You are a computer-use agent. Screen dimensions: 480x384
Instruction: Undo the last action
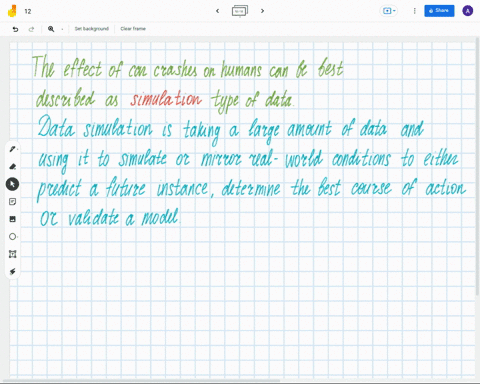pos(15,29)
